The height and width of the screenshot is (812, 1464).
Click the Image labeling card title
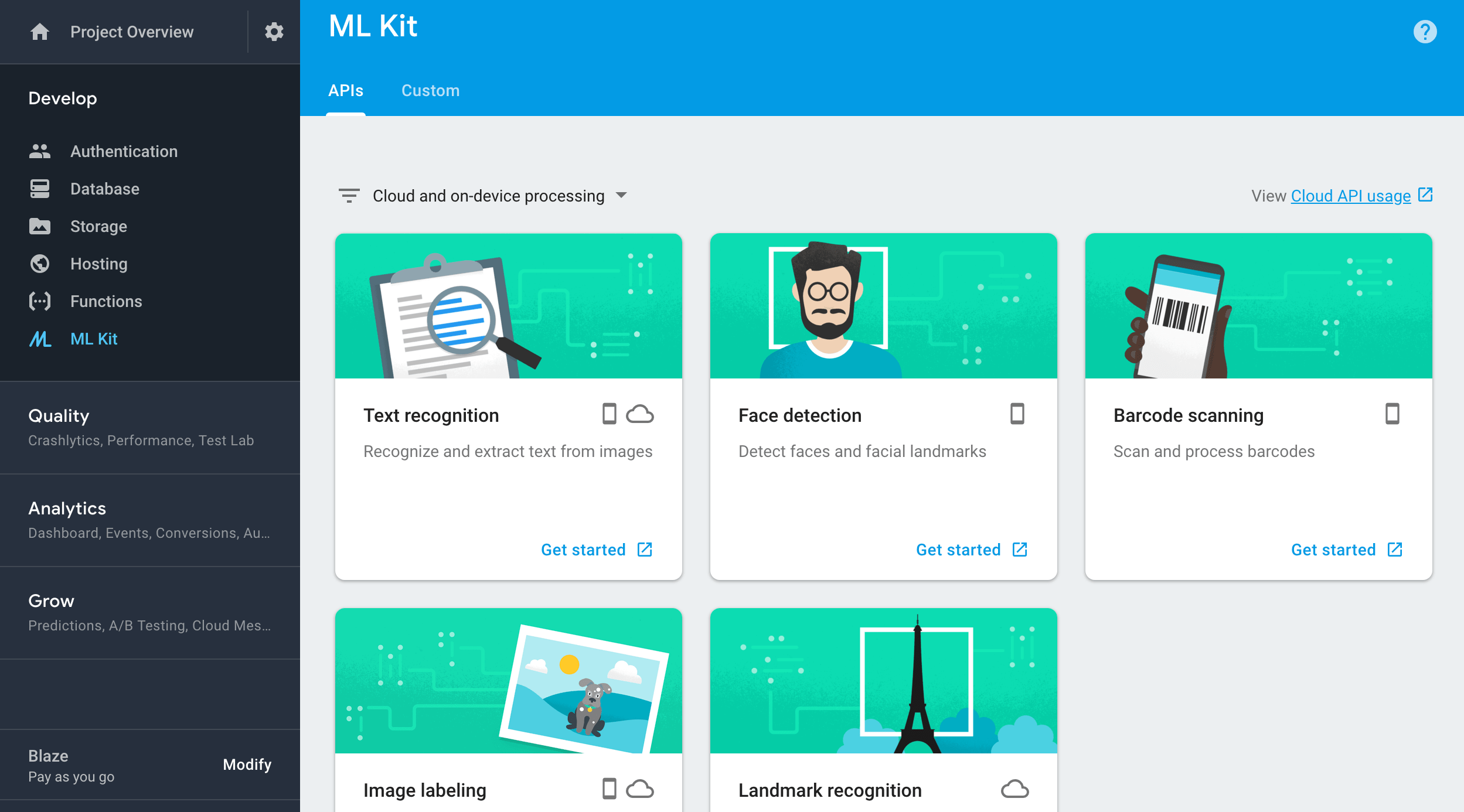[425, 790]
